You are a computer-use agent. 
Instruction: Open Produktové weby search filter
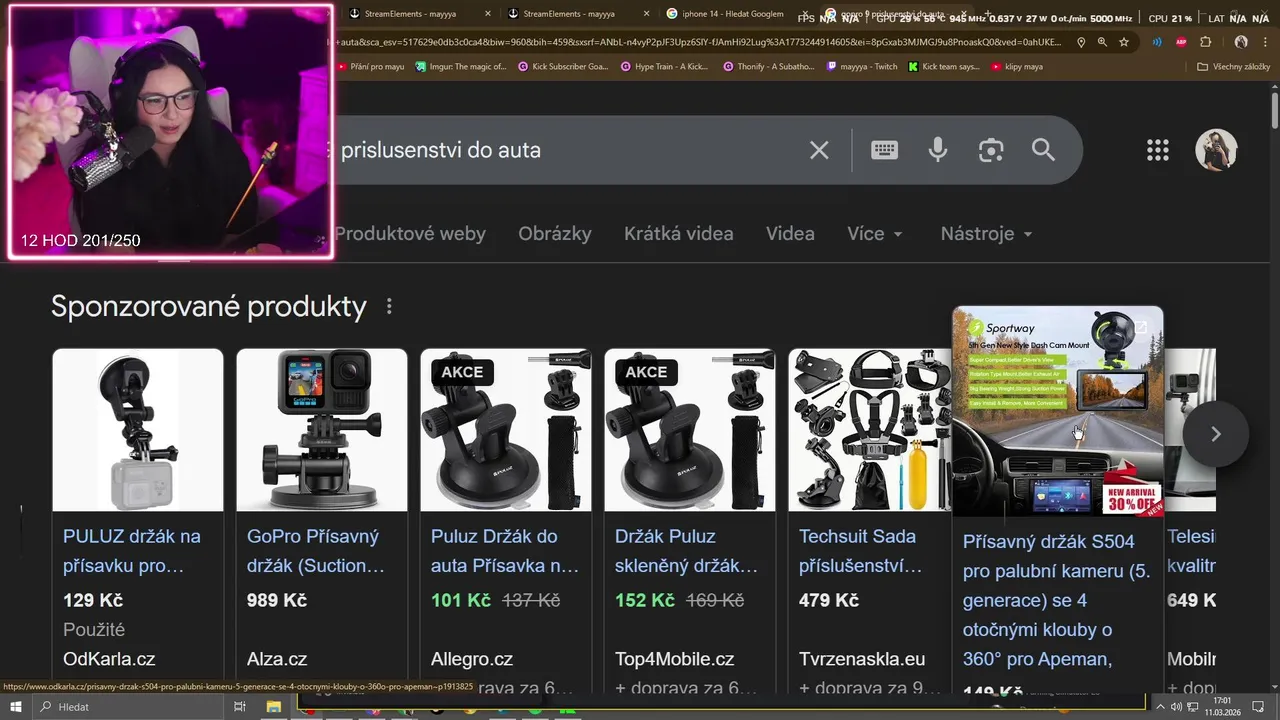tap(410, 234)
